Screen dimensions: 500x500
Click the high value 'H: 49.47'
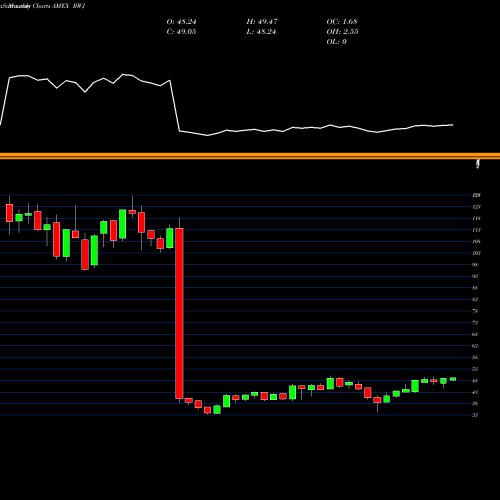click(x=262, y=22)
